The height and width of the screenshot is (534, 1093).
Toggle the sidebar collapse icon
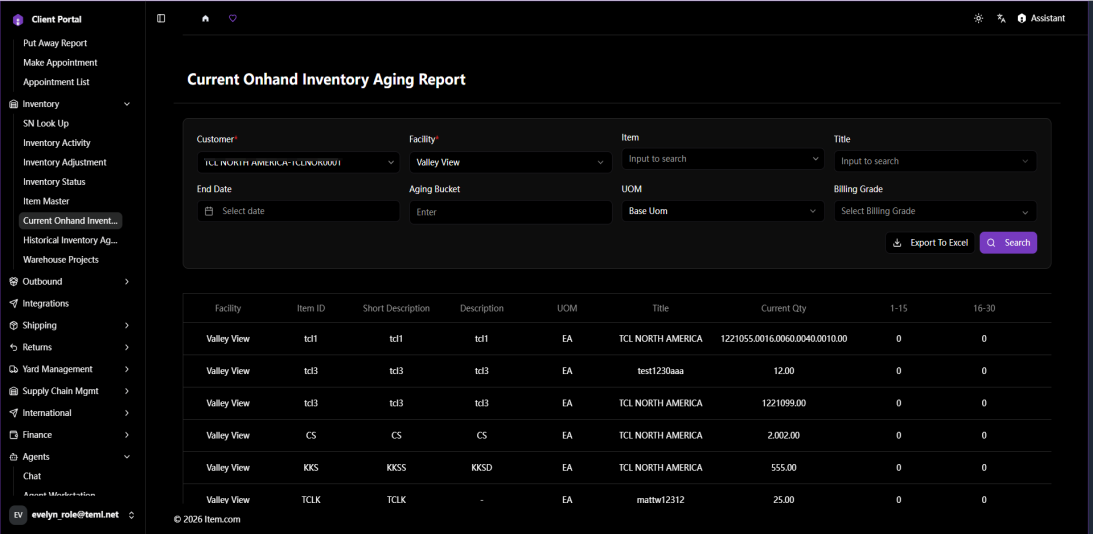[x=161, y=18]
